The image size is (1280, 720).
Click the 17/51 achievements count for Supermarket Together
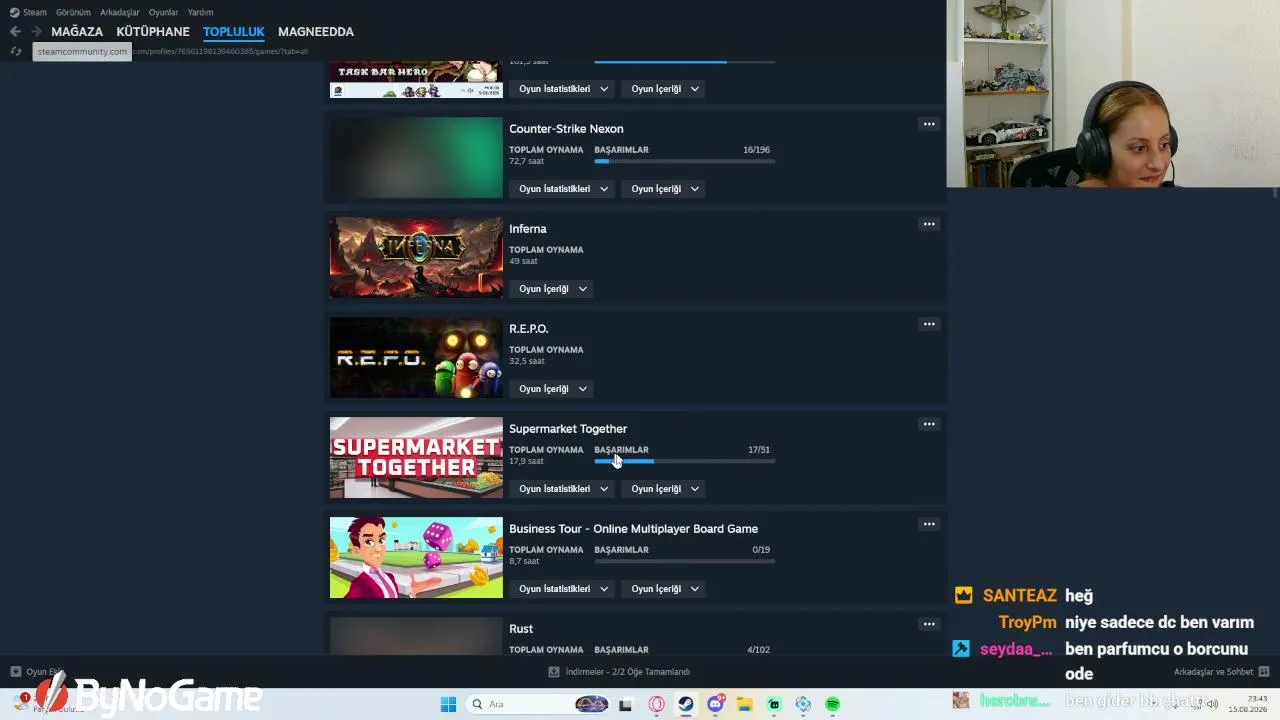click(x=759, y=450)
